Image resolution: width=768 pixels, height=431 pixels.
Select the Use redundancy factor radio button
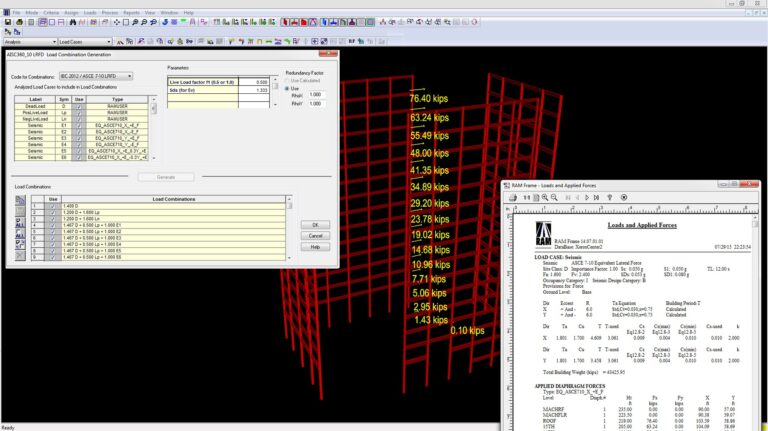click(x=288, y=88)
